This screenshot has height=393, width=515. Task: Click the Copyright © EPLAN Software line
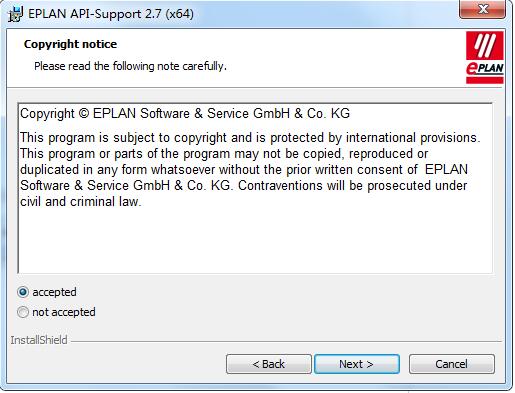click(x=185, y=114)
